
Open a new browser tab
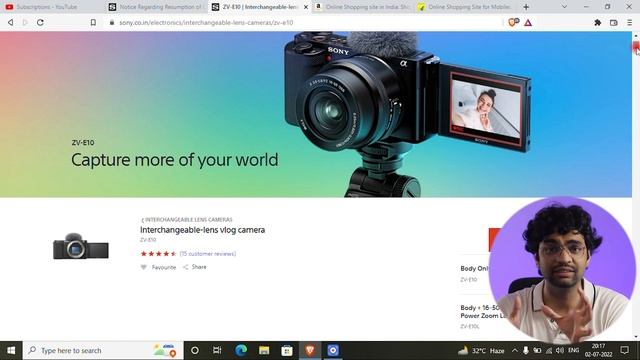[526, 7]
